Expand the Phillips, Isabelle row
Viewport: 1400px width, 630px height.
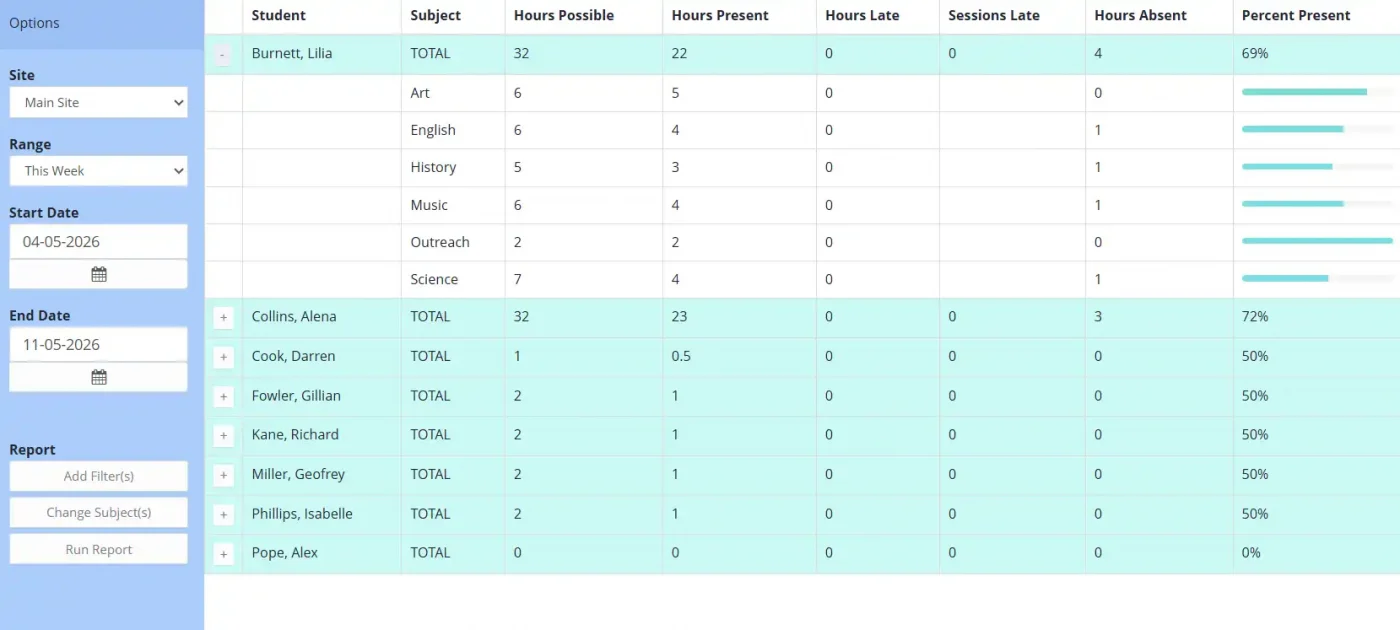tap(223, 515)
